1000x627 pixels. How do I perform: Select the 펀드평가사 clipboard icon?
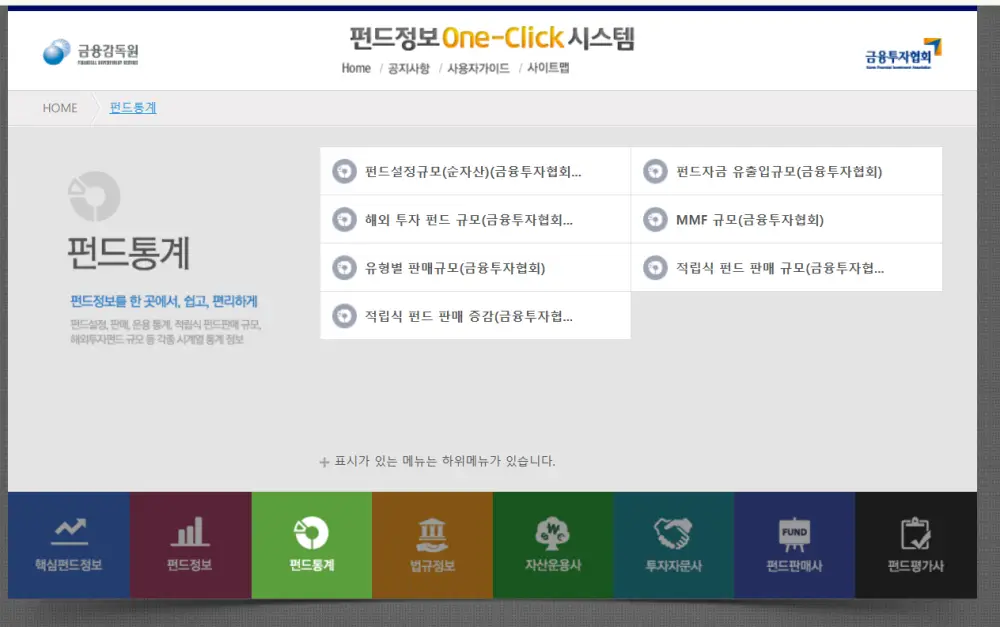pyautogui.click(x=915, y=532)
